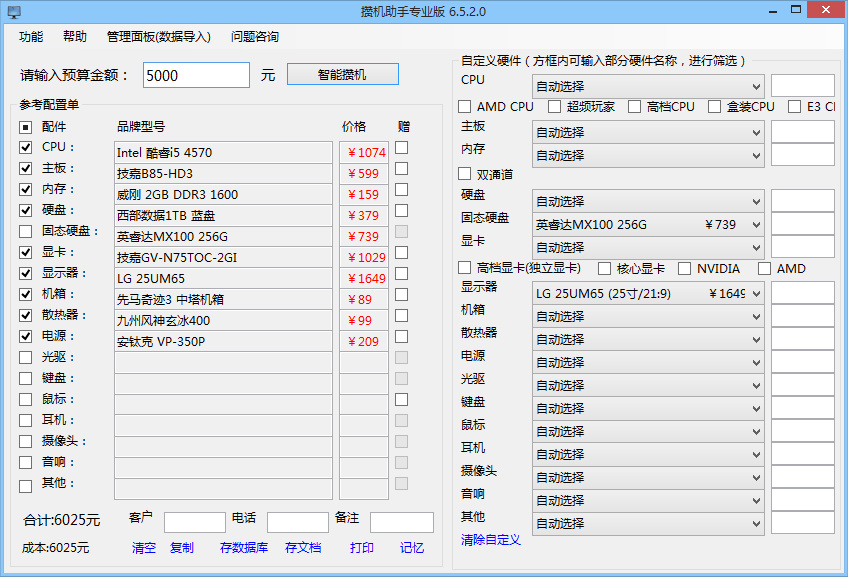Click the budget amount input field

tap(196, 75)
